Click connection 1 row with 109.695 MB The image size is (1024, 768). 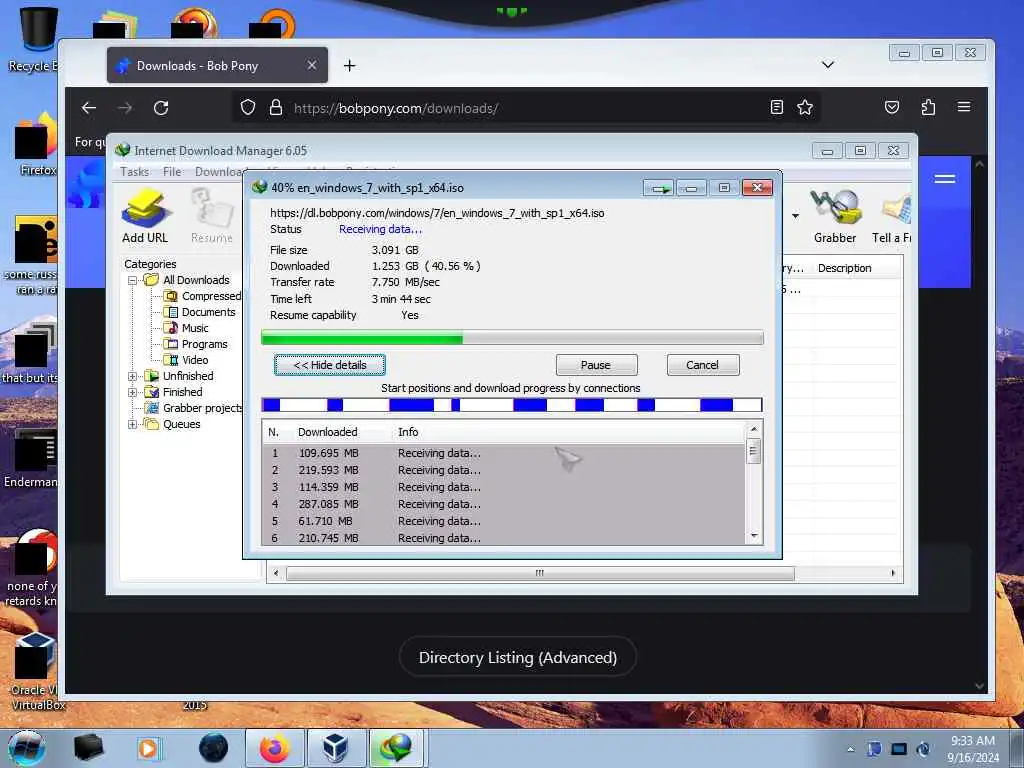(x=504, y=453)
